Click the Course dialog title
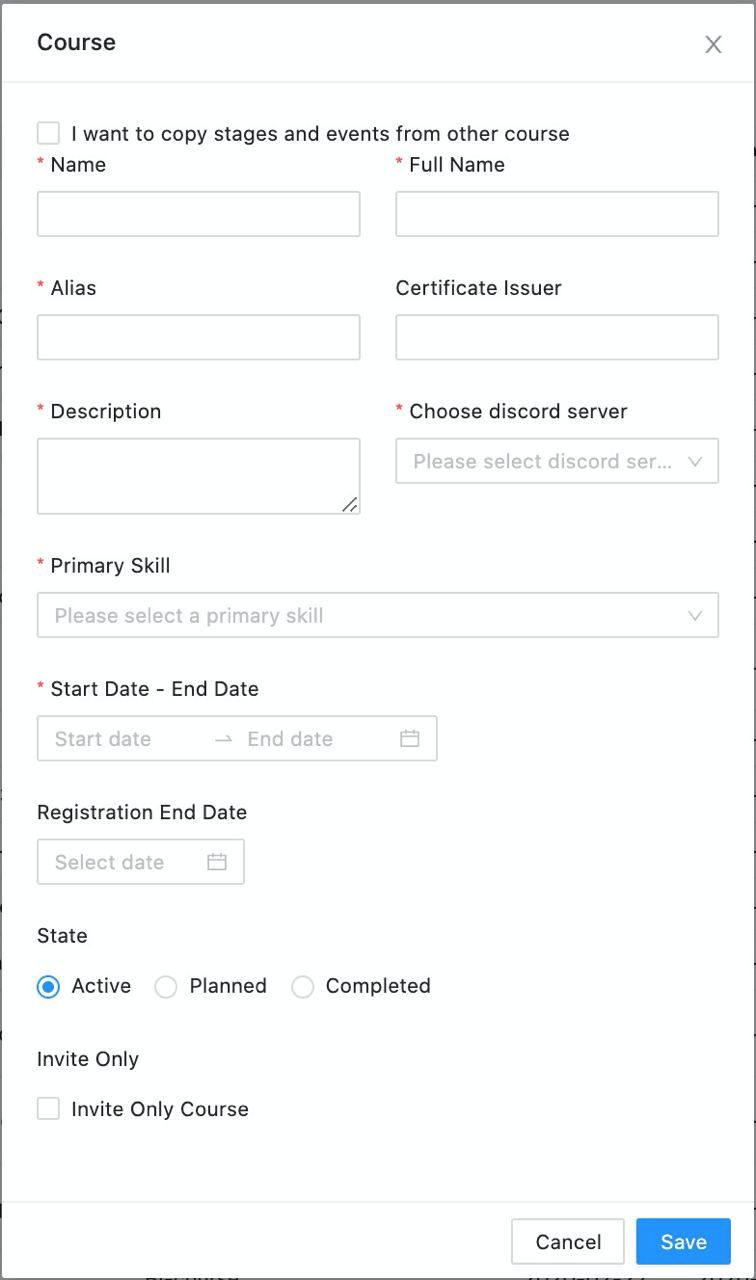 (76, 42)
